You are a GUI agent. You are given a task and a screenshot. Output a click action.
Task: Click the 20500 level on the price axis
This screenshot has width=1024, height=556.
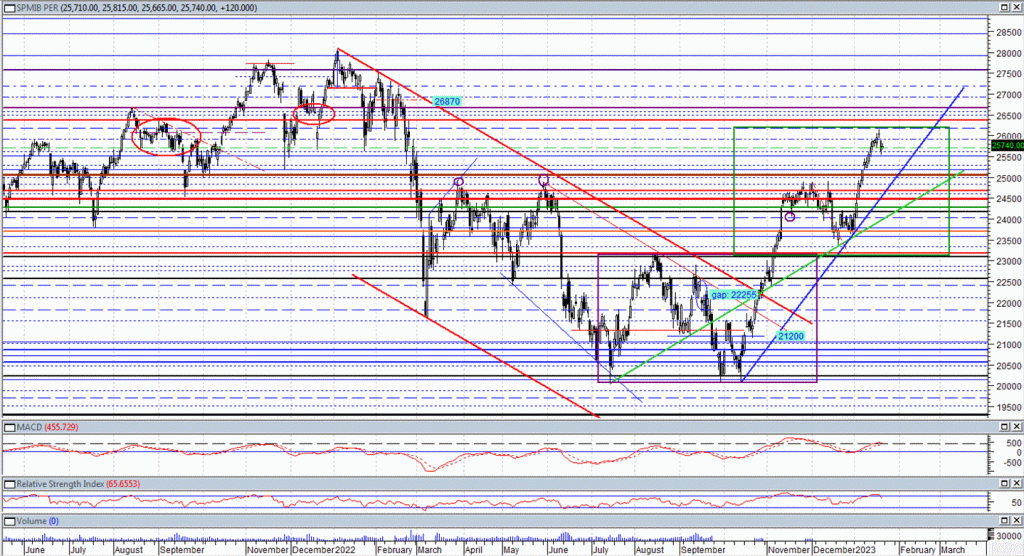tap(1009, 366)
